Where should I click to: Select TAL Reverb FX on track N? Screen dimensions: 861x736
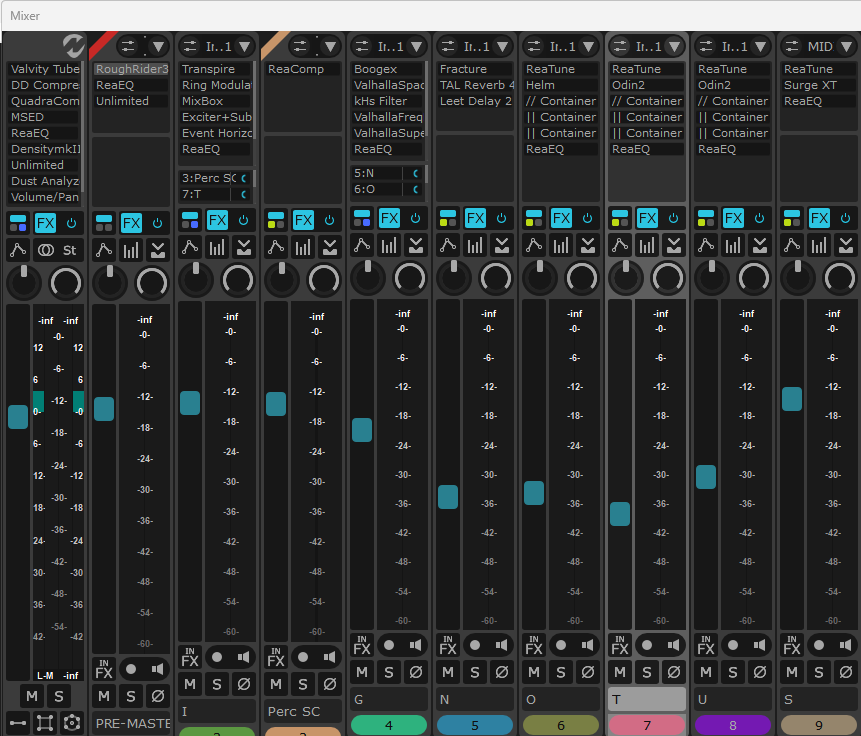pyautogui.click(x=476, y=85)
